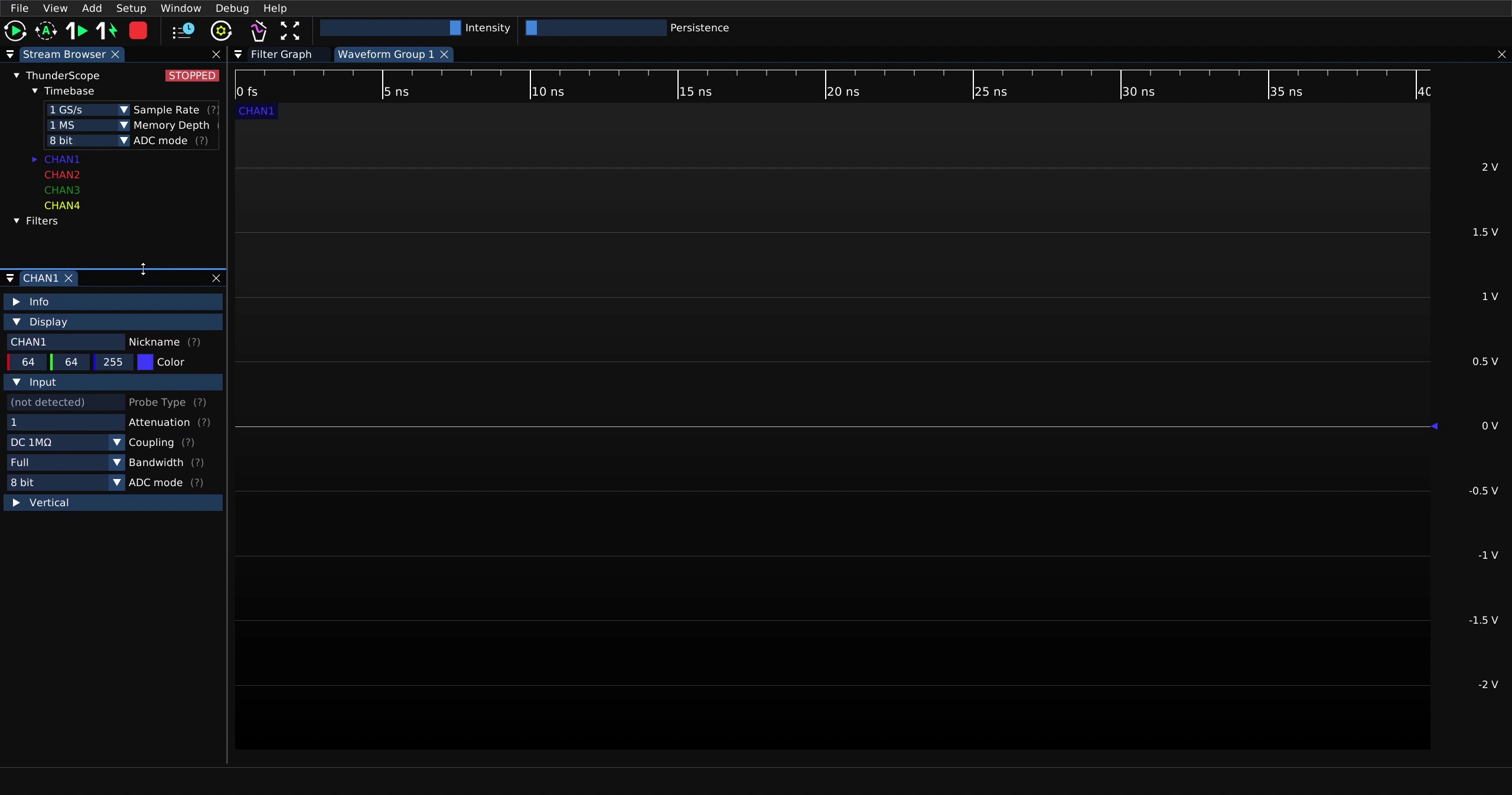The width and height of the screenshot is (1512, 795).
Task: Click the clear persistence icon
Action: (x=258, y=30)
